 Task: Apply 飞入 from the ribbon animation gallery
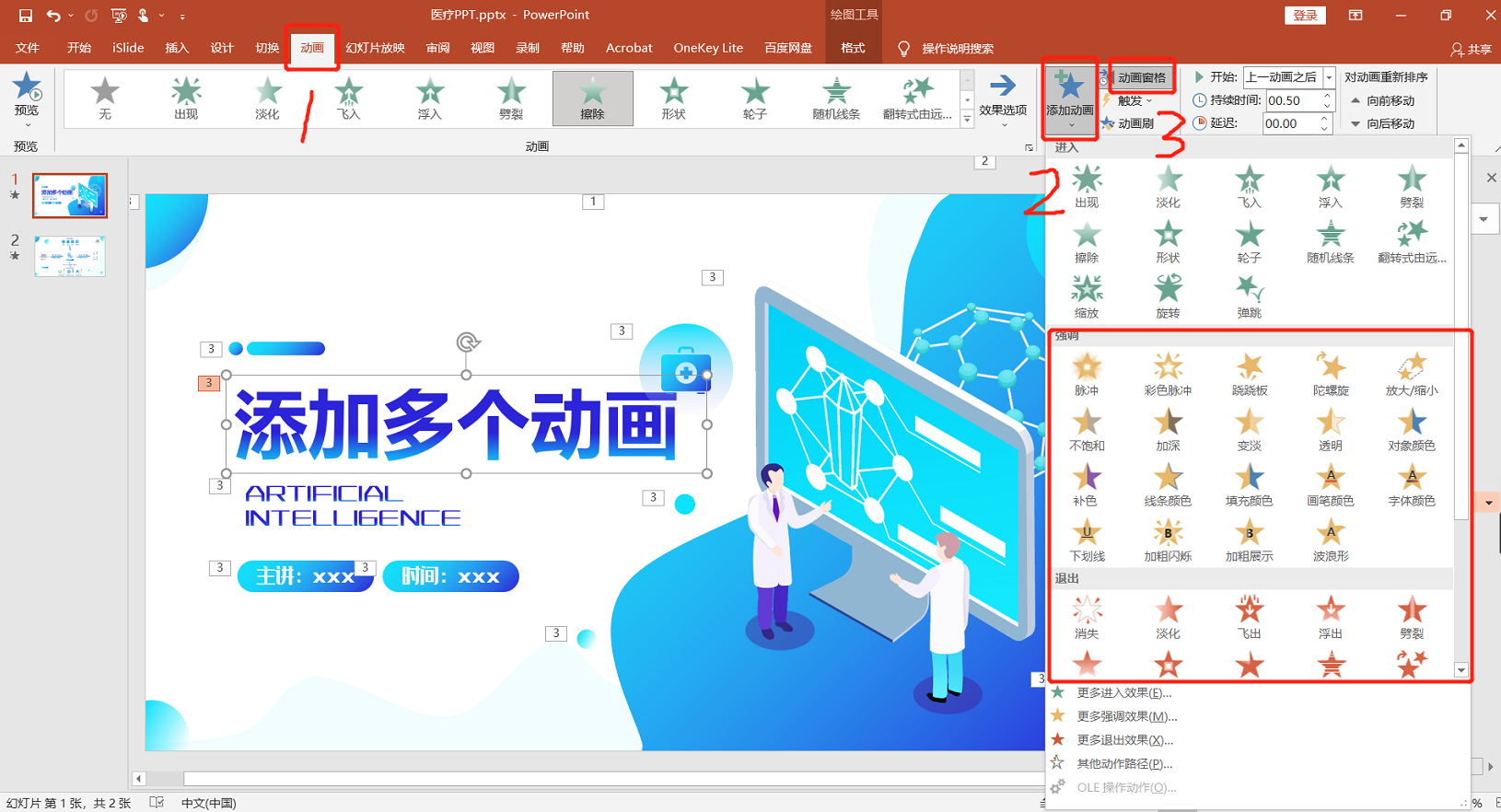pyautogui.click(x=348, y=99)
